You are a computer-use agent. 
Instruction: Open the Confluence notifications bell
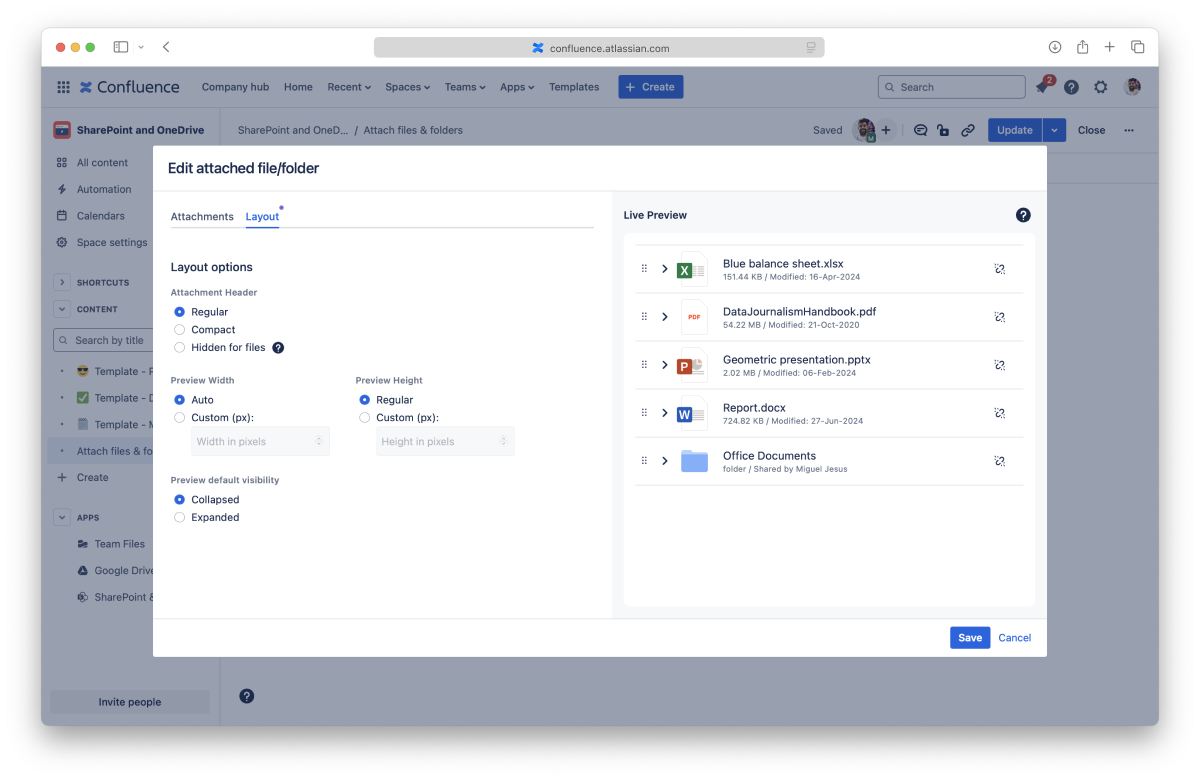[1042, 87]
